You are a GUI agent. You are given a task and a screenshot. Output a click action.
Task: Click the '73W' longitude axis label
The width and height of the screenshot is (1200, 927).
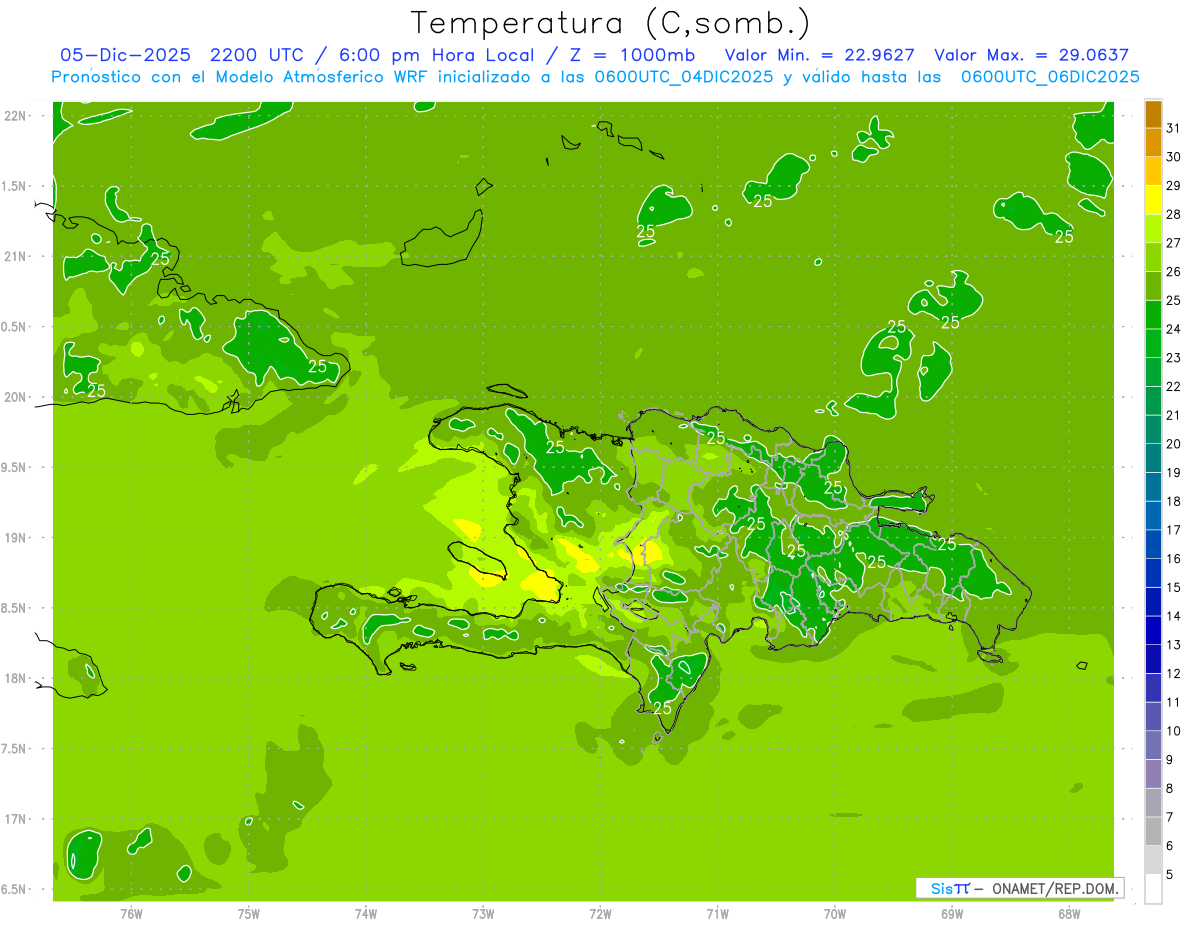click(483, 914)
